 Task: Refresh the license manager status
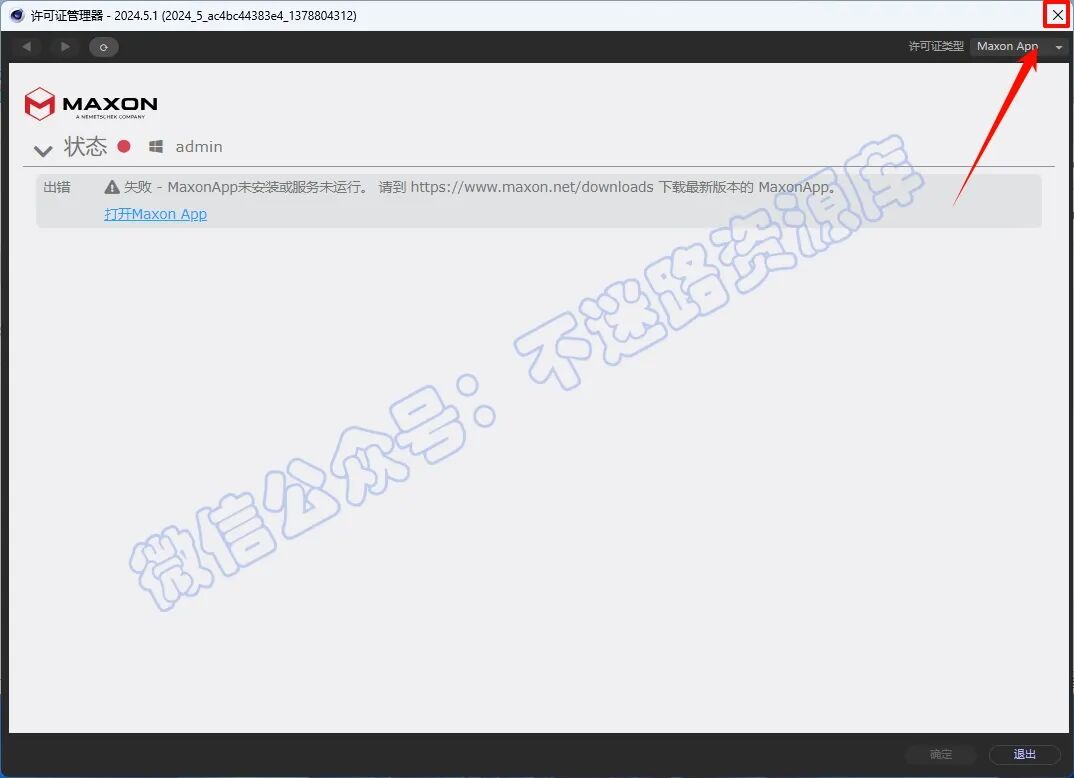click(103, 47)
